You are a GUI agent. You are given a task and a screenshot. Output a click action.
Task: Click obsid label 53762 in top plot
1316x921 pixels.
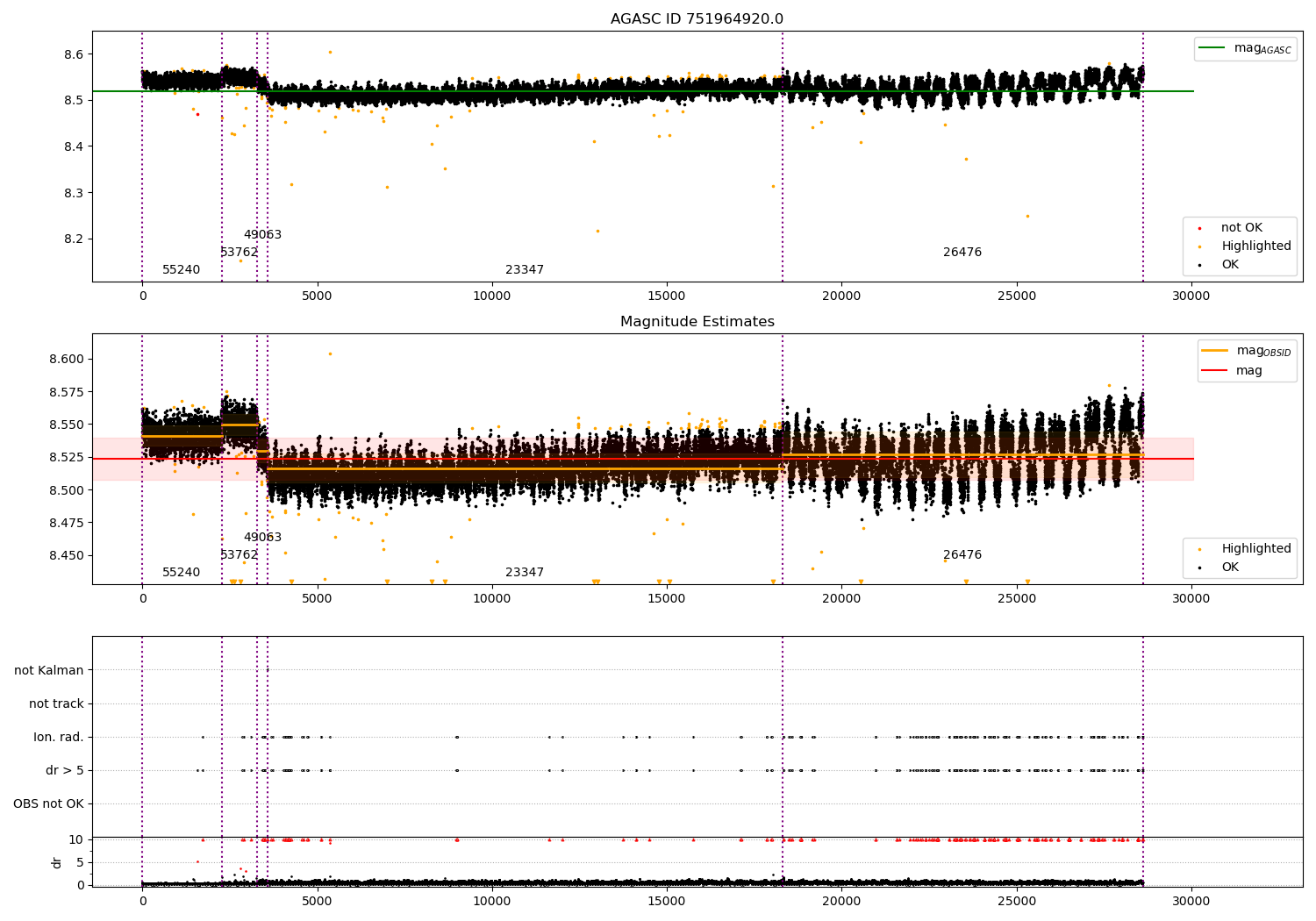pyautogui.click(x=239, y=253)
